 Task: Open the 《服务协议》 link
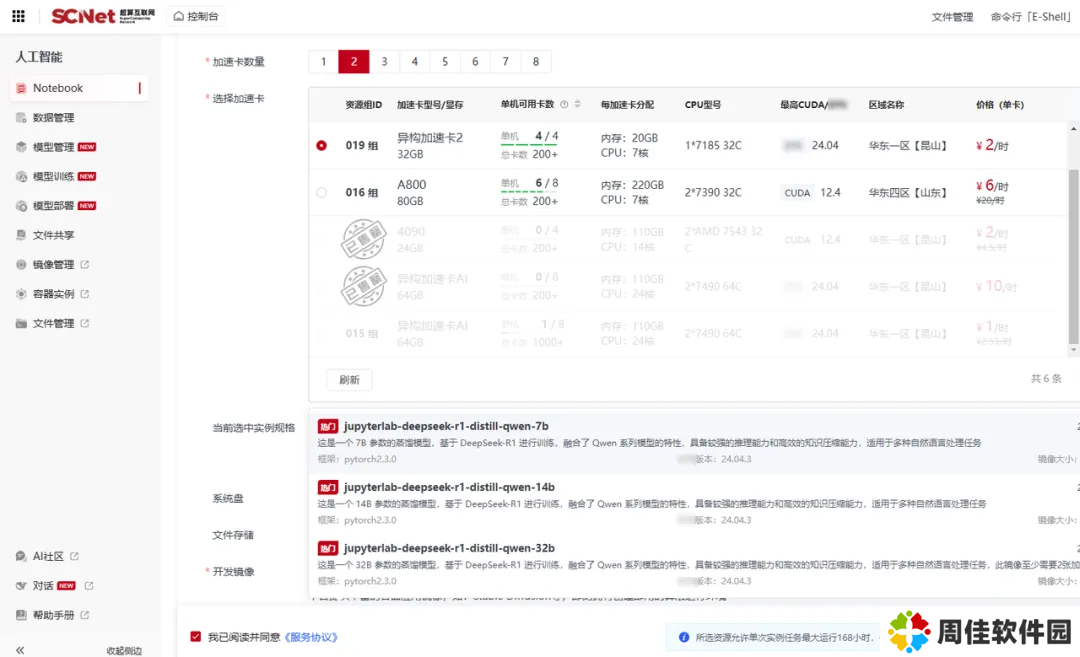(x=311, y=637)
